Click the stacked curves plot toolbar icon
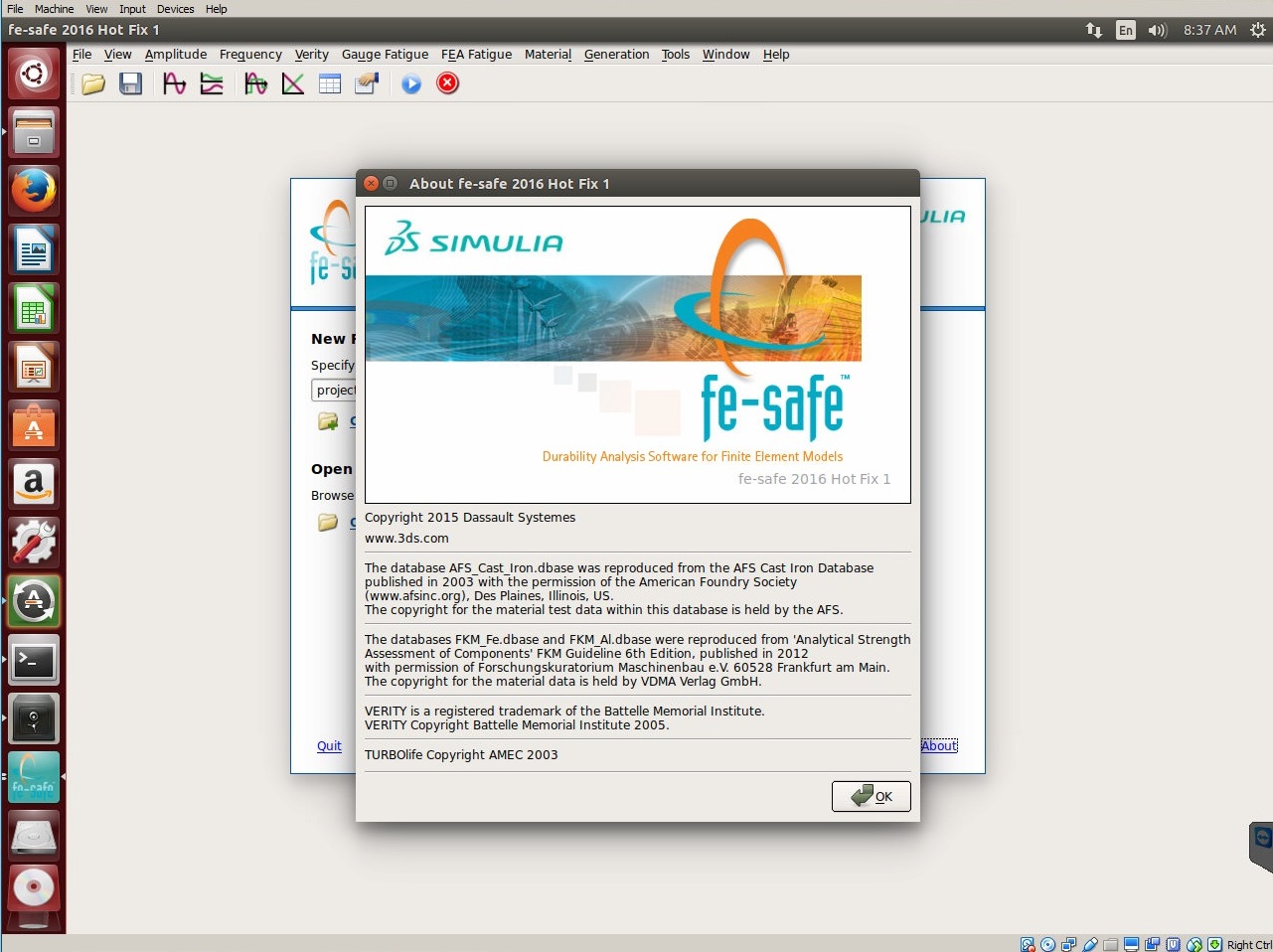The image size is (1273, 952). pos(212,84)
